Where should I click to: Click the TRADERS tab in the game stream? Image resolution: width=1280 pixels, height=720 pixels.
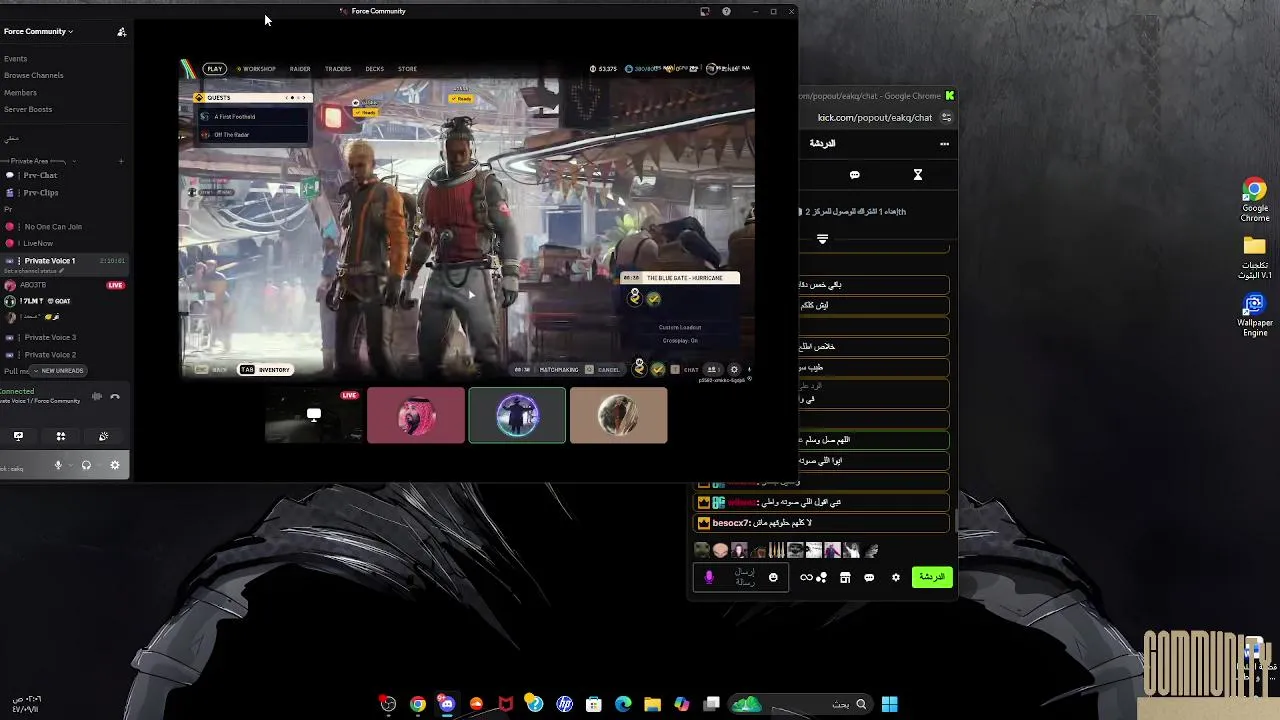[x=338, y=69]
